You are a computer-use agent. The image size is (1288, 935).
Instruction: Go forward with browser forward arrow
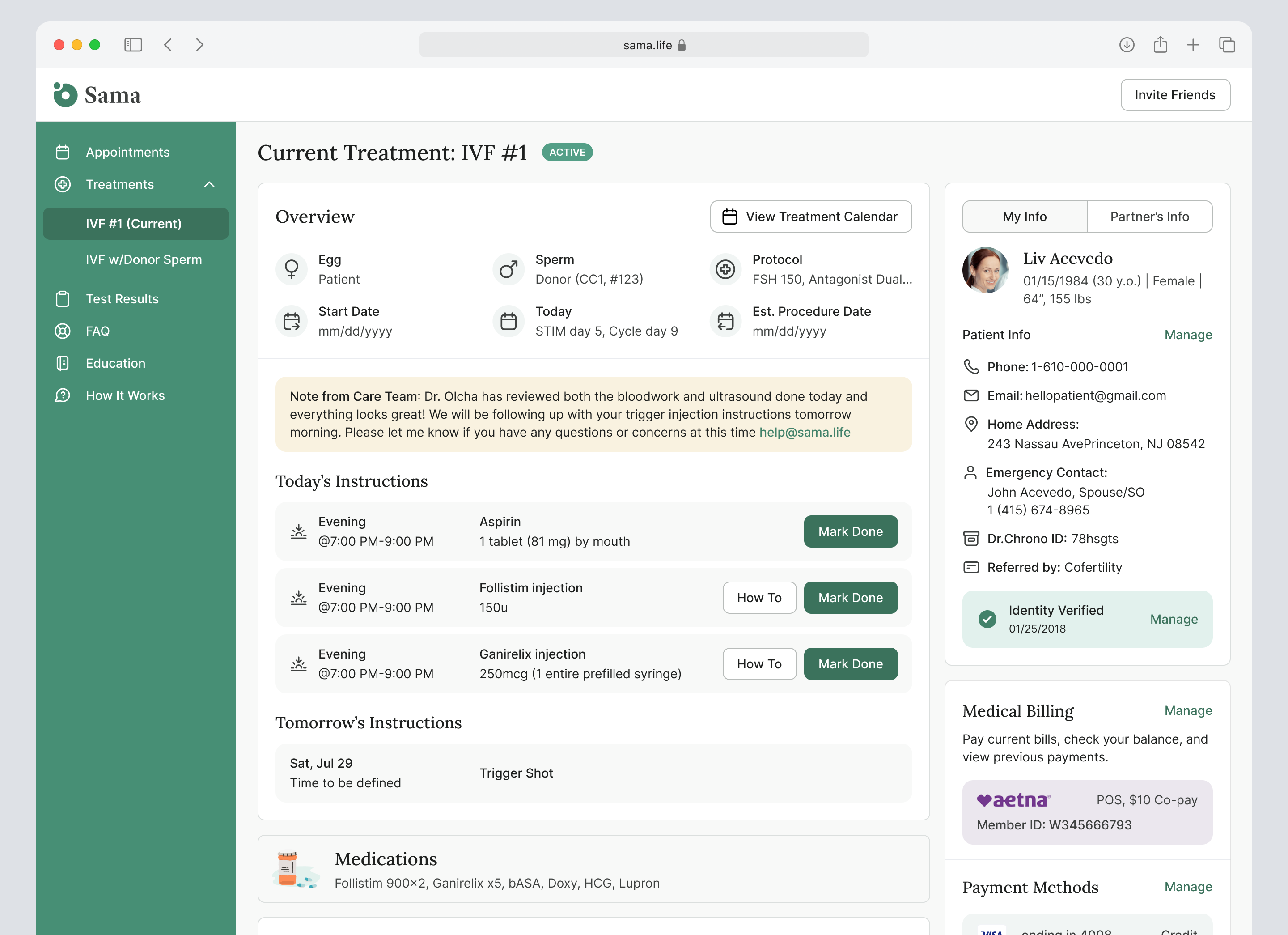[x=199, y=45]
